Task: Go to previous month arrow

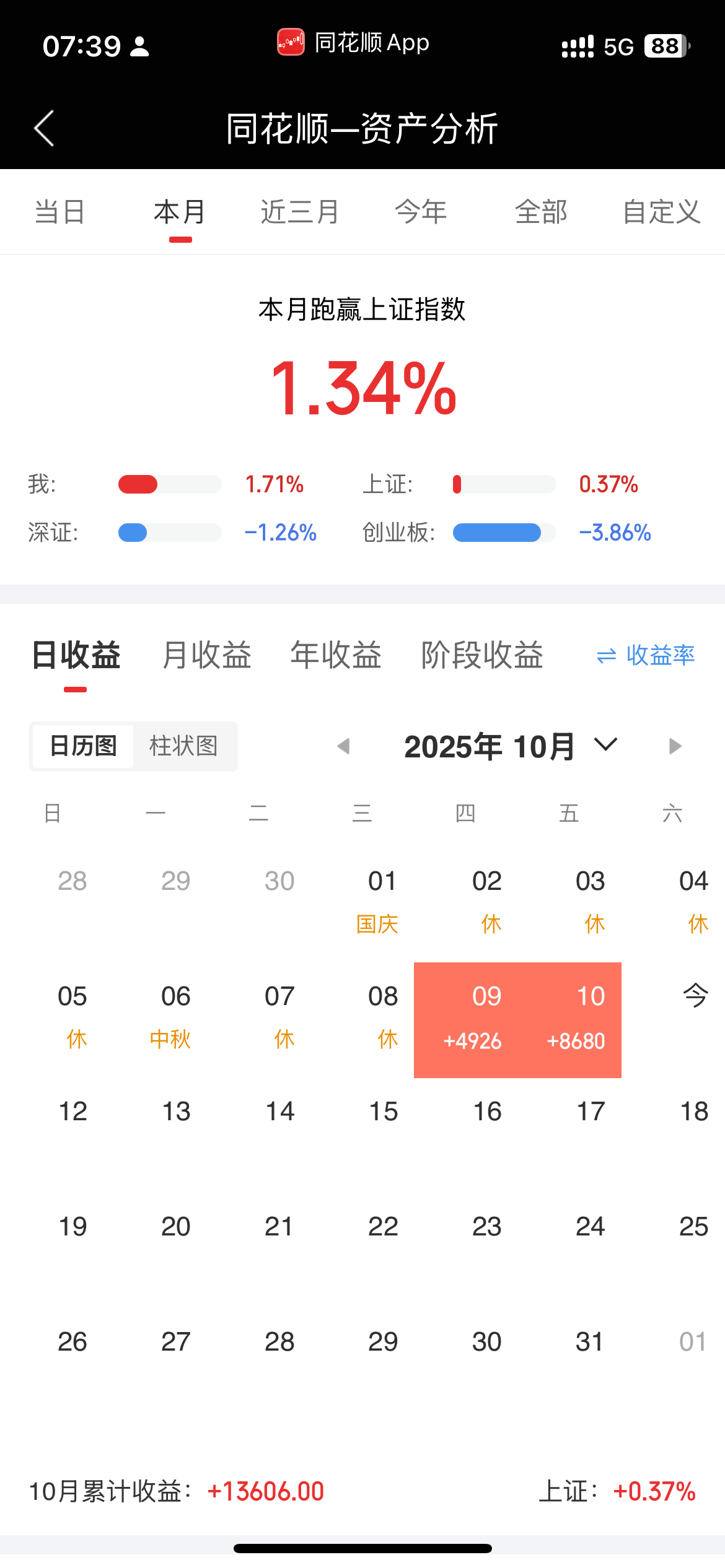Action: (x=343, y=746)
